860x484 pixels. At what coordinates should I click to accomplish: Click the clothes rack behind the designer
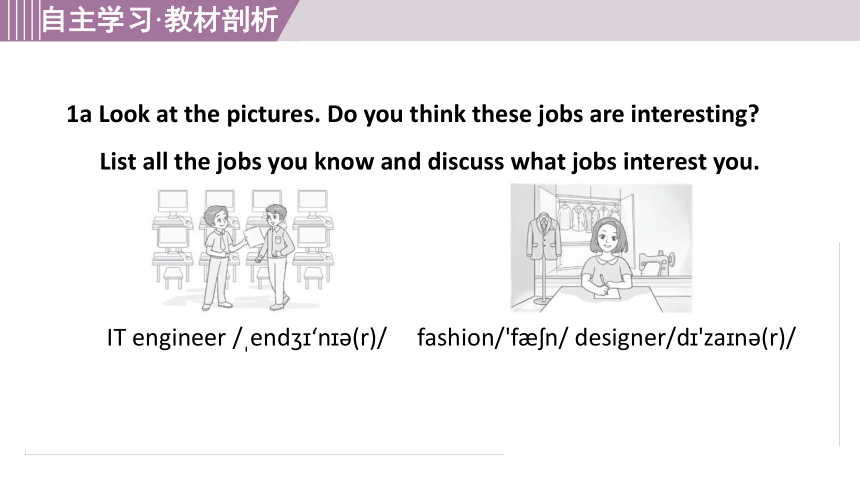coord(589,216)
